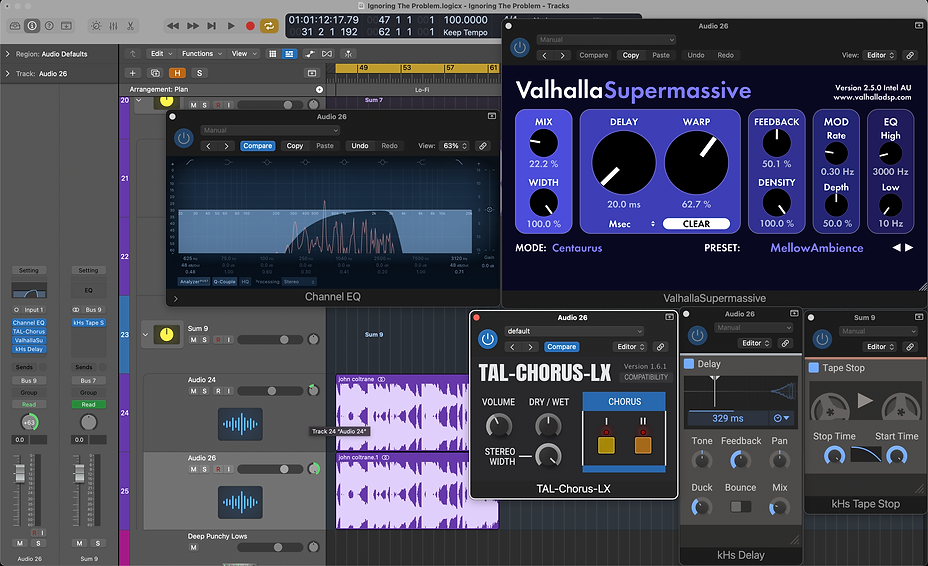Select the Audio 26 waveform track icon
This screenshot has height=566, width=928.
point(240,503)
